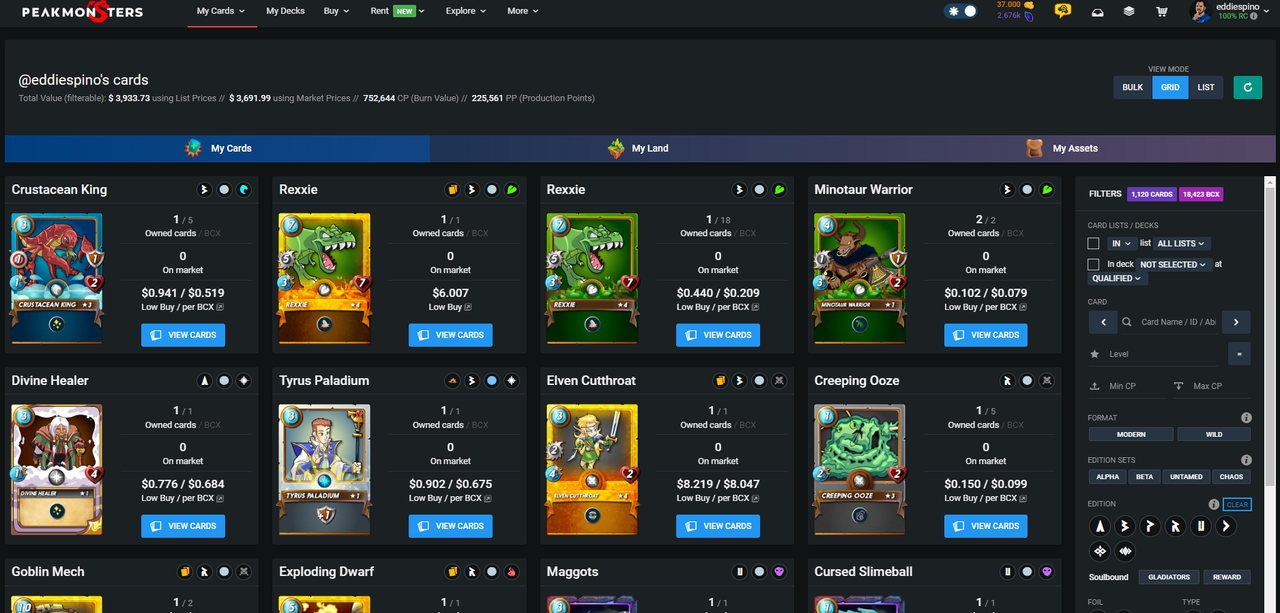The height and width of the screenshot is (613, 1280).
Task: Click the life element icon on Divine Healer
Action: pos(244,380)
